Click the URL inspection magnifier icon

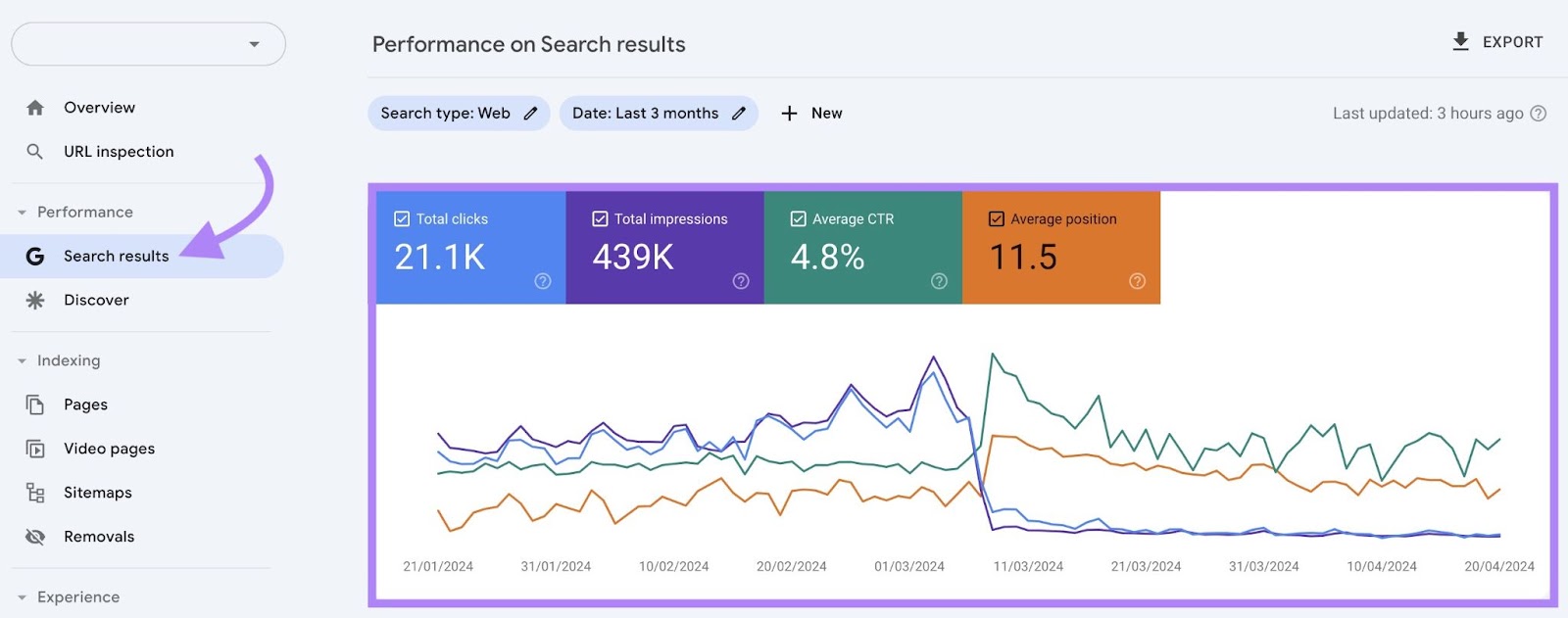[x=35, y=152]
